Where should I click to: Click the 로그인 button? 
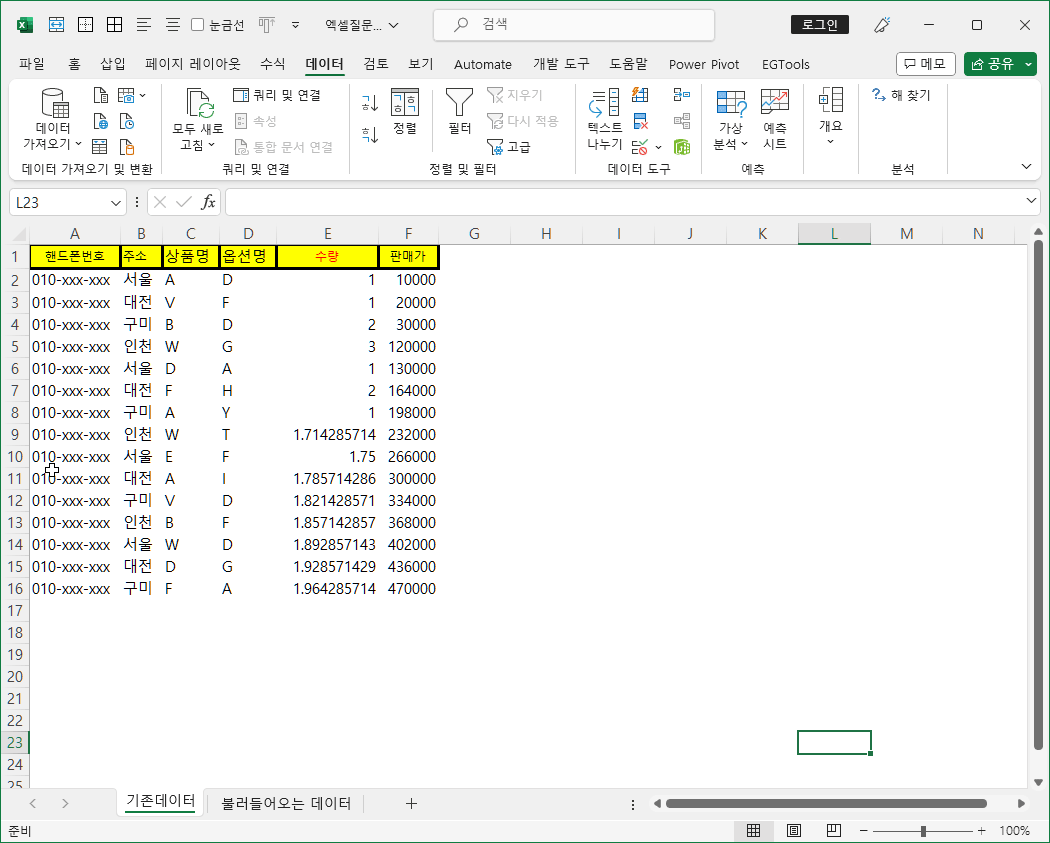[820, 25]
